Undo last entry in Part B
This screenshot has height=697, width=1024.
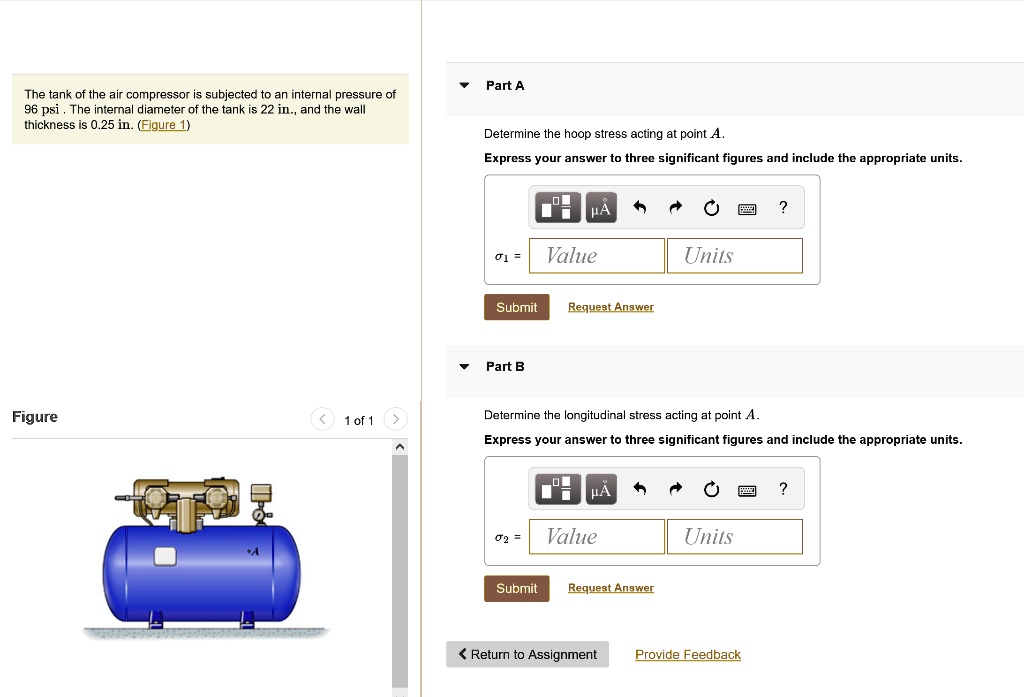(x=640, y=489)
